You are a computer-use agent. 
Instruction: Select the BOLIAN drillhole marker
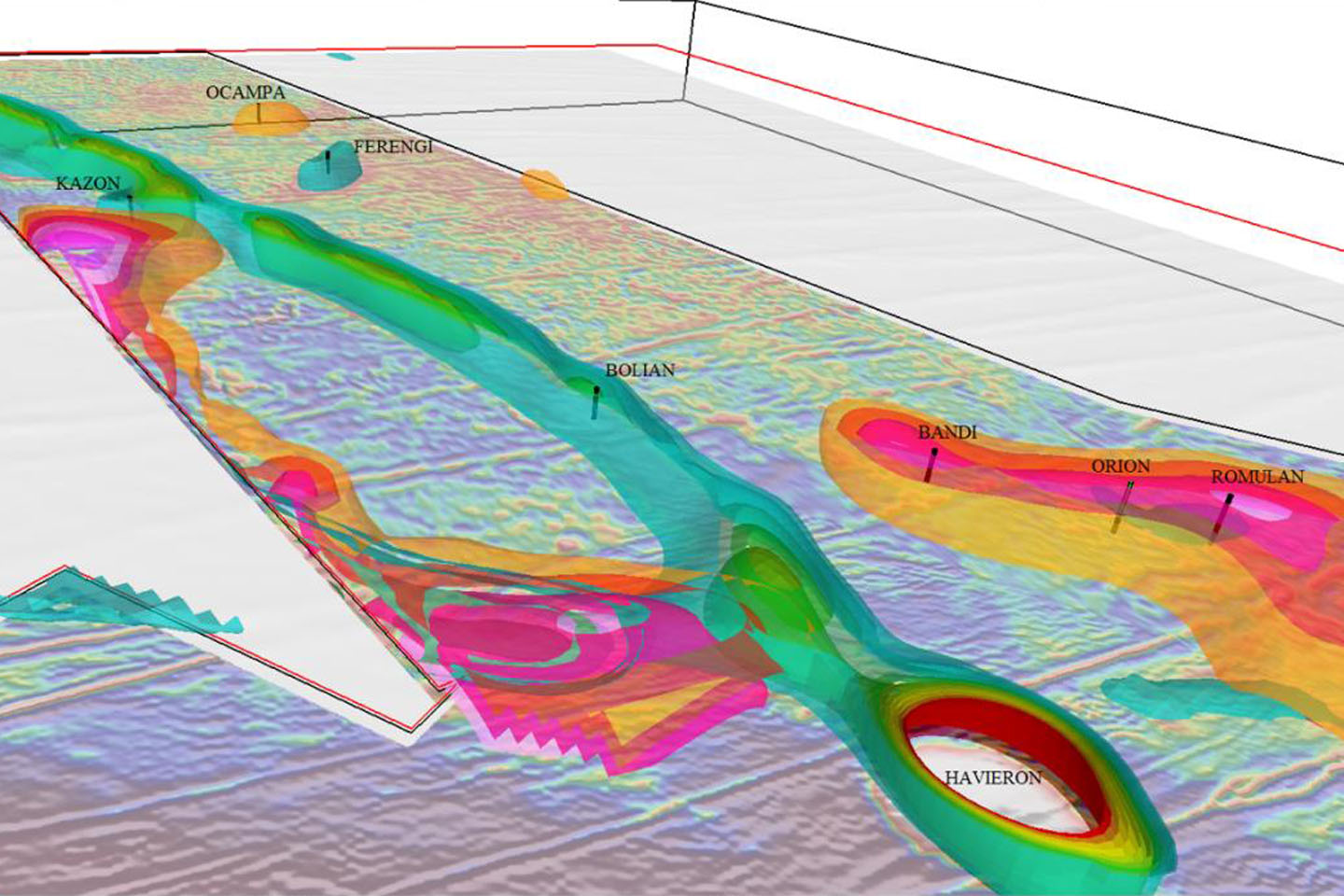(595, 401)
